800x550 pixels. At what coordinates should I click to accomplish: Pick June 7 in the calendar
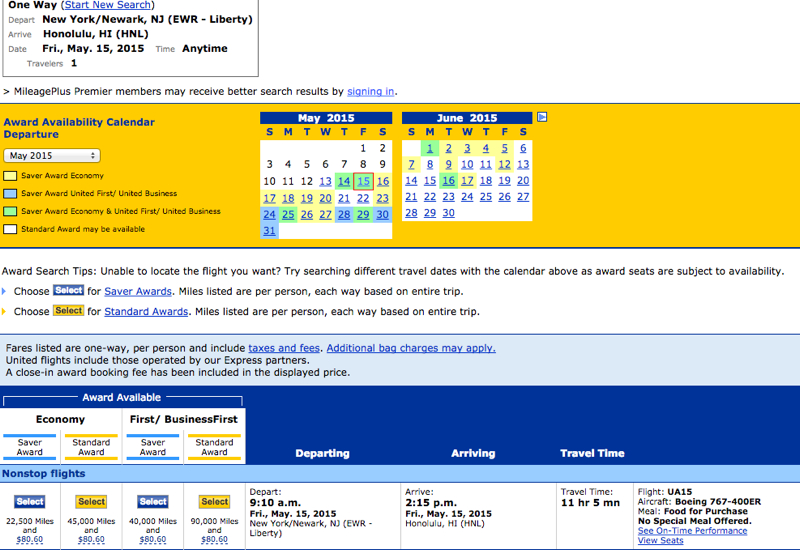(411, 165)
